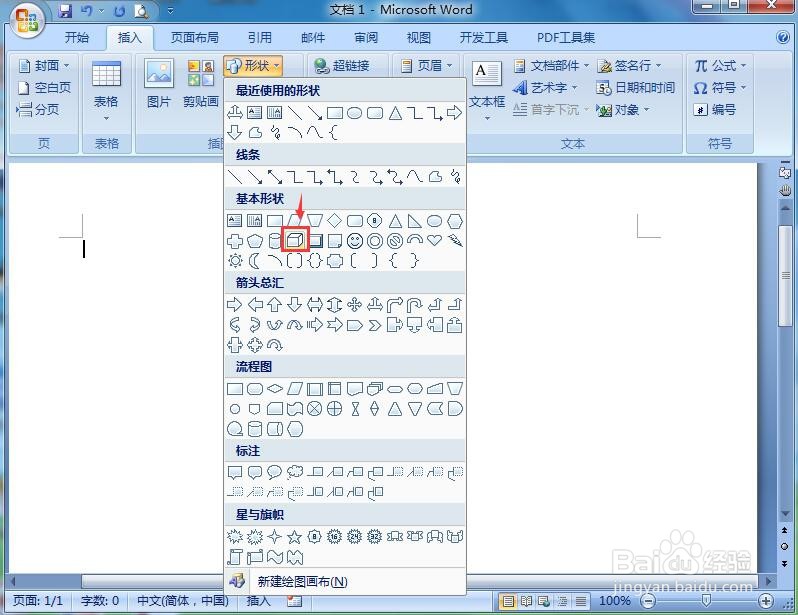This screenshot has height=615, width=798.
Task: Select the donut ring shape
Action: pos(375,241)
